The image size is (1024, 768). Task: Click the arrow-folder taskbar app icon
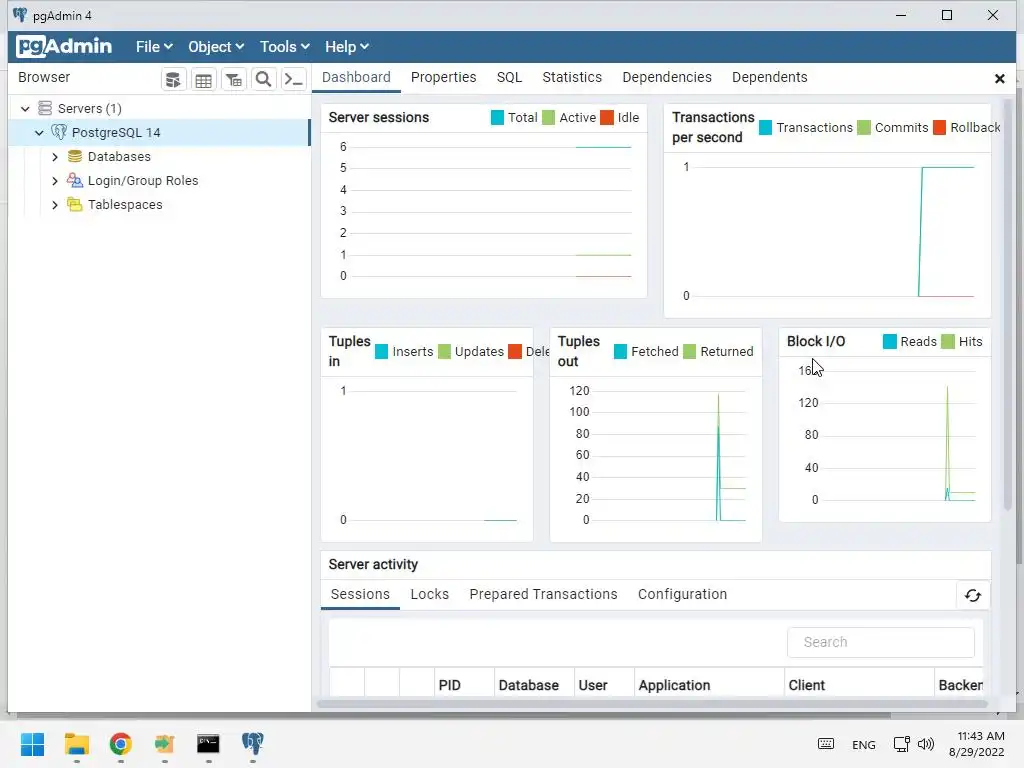point(164,744)
